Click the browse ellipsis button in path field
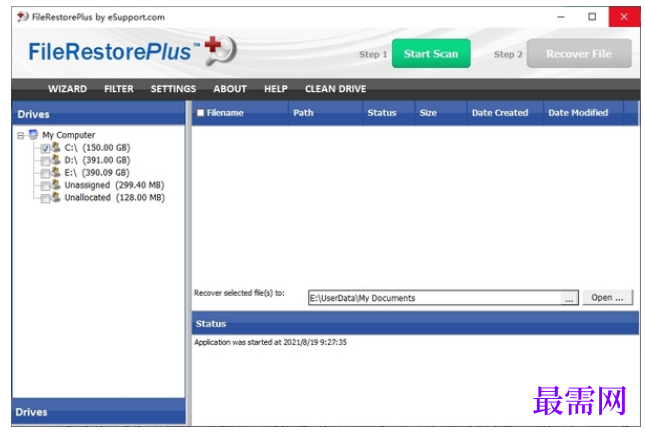This screenshot has width=645, height=432. click(x=569, y=298)
